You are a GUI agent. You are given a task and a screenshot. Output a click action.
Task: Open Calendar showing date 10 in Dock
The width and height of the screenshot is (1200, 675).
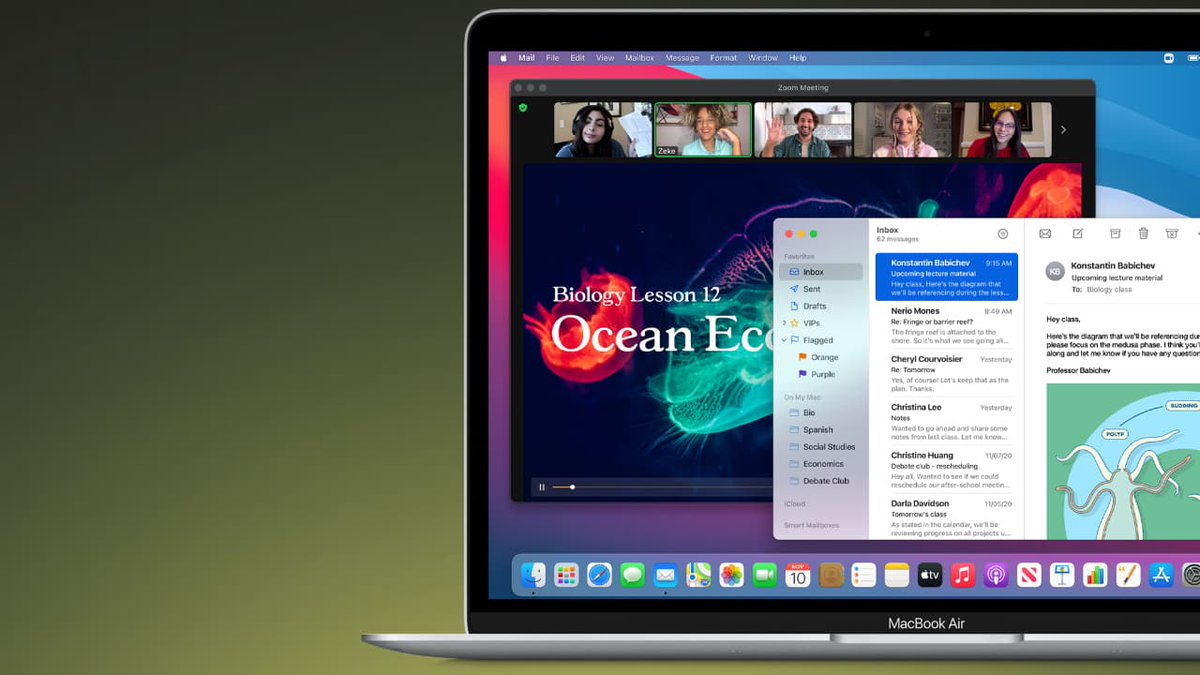pyautogui.click(x=797, y=575)
